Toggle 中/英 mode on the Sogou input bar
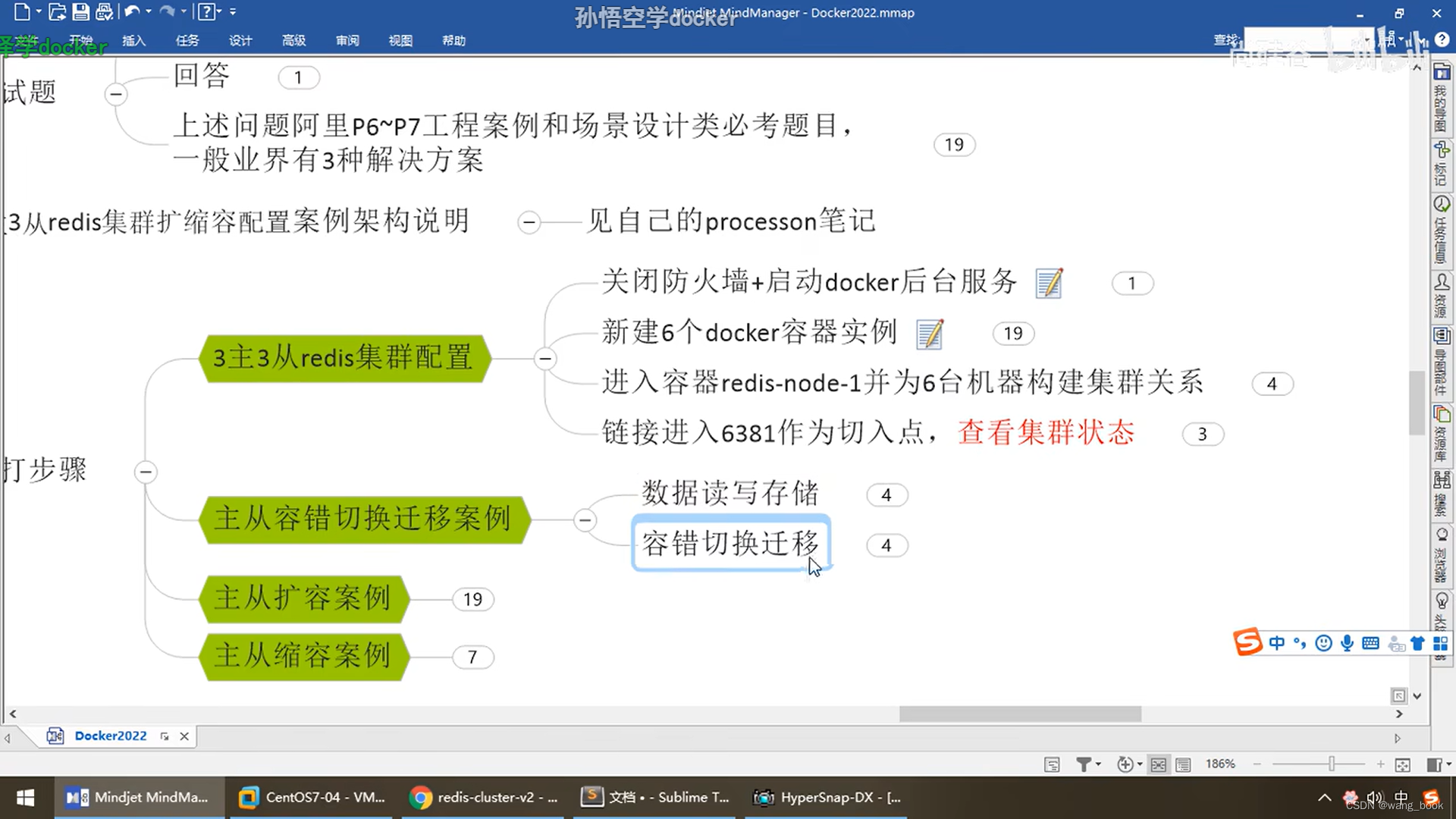Screen dimensions: 1456x819 tap(1277, 642)
